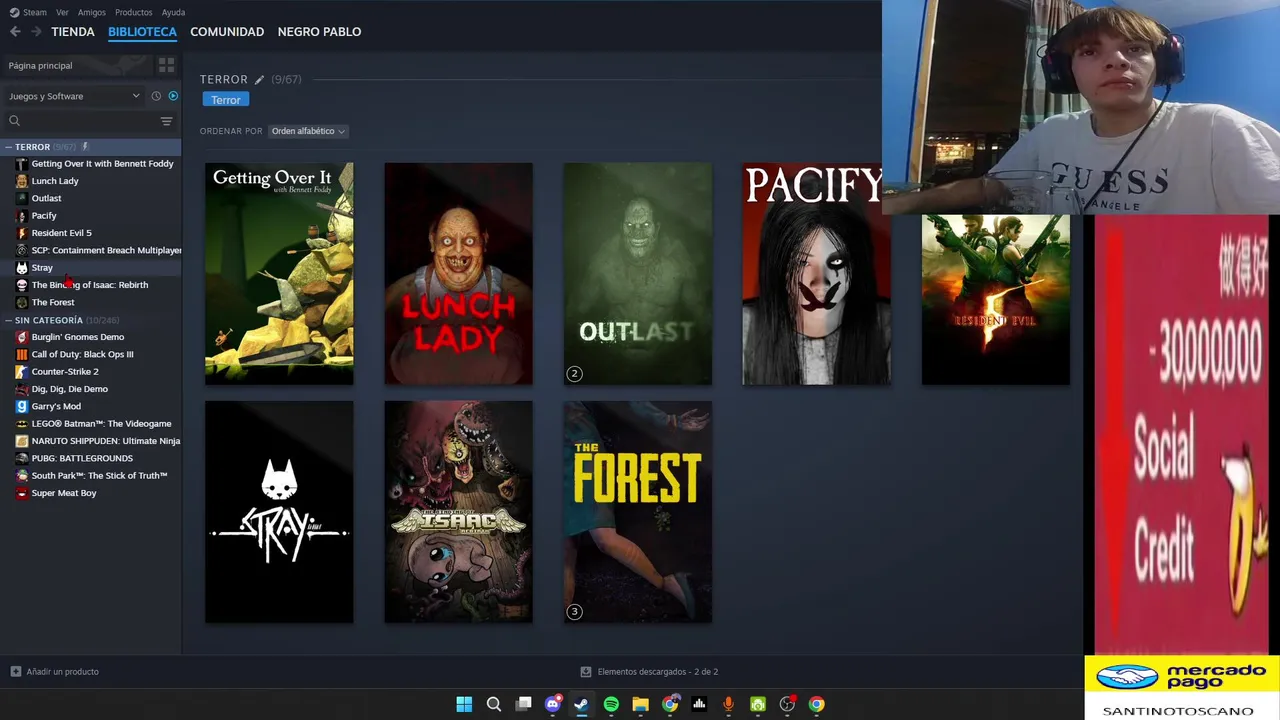Viewport: 1280px width, 720px height.
Task: Open The Forest cover art
Action: [x=637, y=512]
